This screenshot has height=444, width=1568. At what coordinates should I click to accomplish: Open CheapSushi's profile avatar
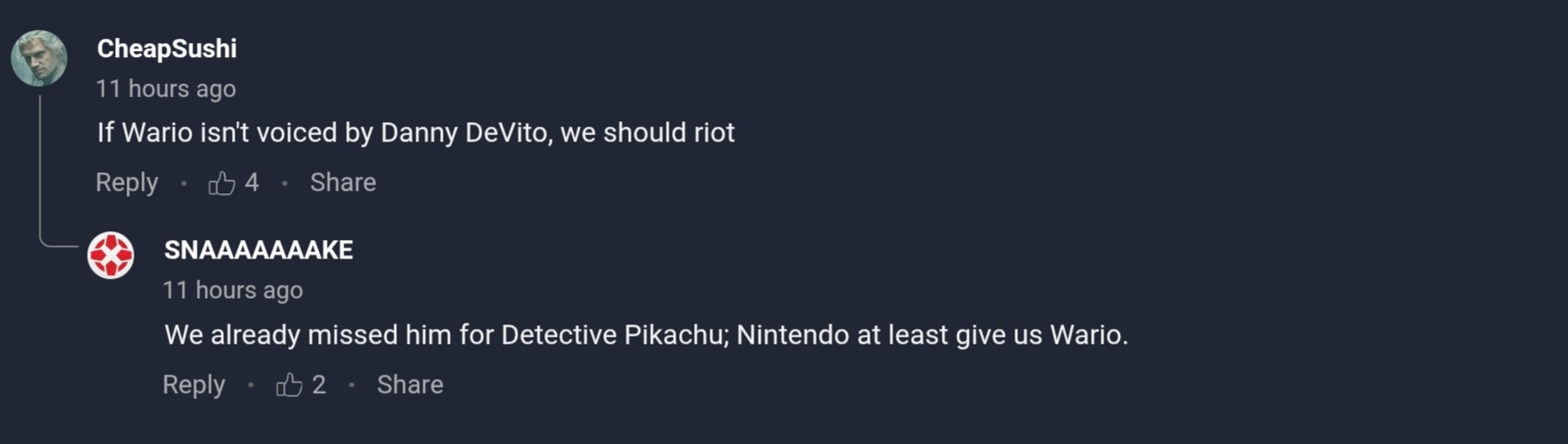click(x=39, y=59)
